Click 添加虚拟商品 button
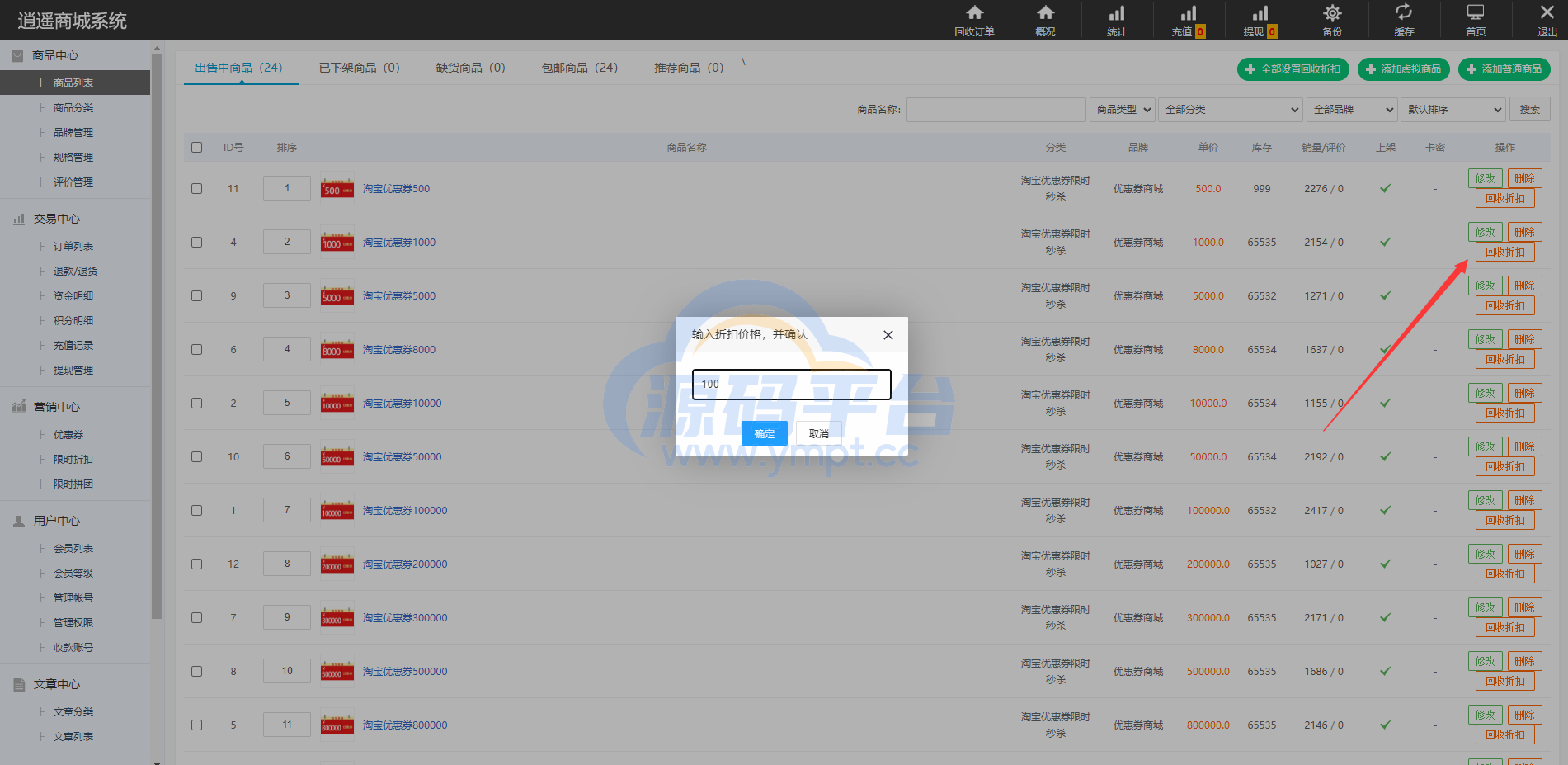The height and width of the screenshot is (765, 1568). [1403, 69]
